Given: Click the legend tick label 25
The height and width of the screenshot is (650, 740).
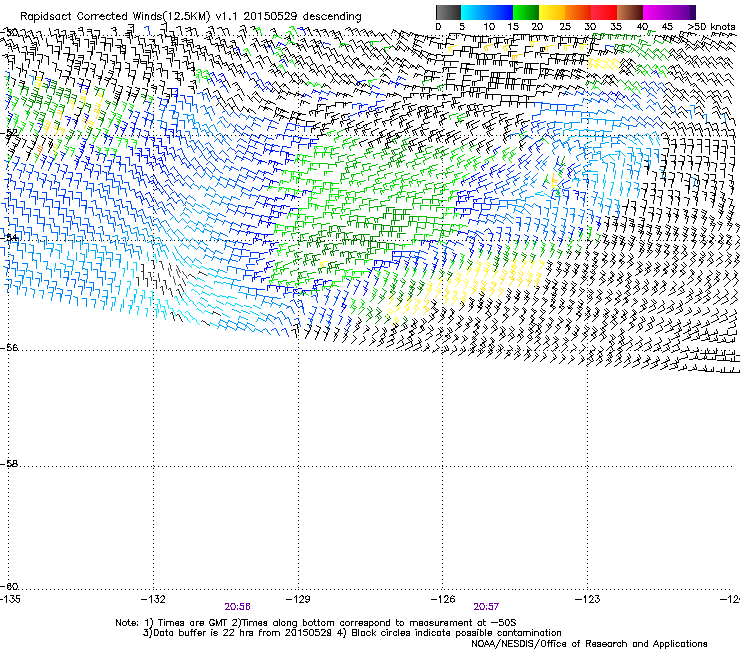Looking at the screenshot, I should 565,27.
